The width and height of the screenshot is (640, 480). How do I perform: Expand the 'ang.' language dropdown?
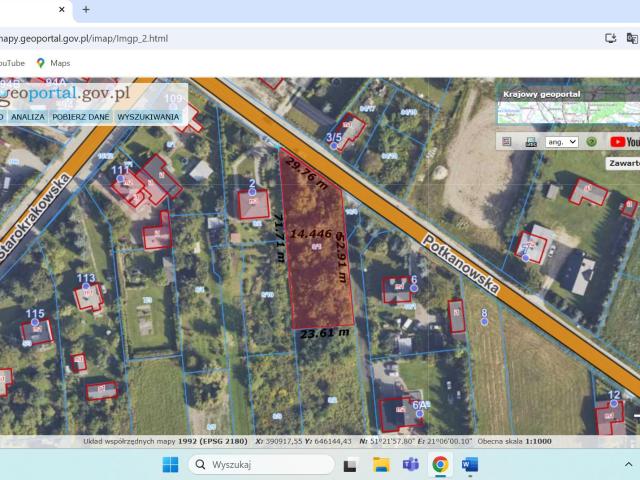(x=562, y=142)
